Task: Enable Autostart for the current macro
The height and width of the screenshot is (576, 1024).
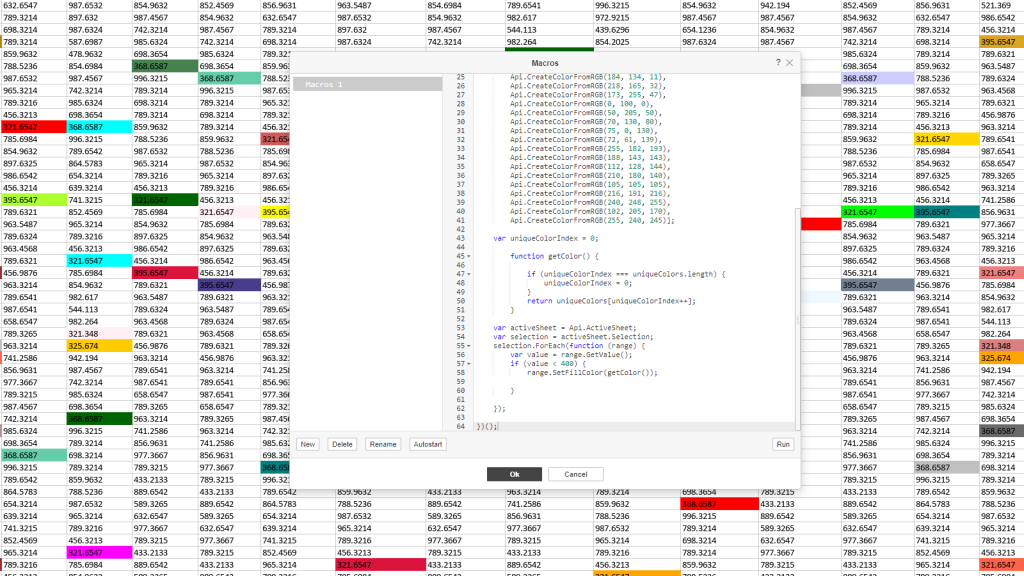Action: point(428,444)
